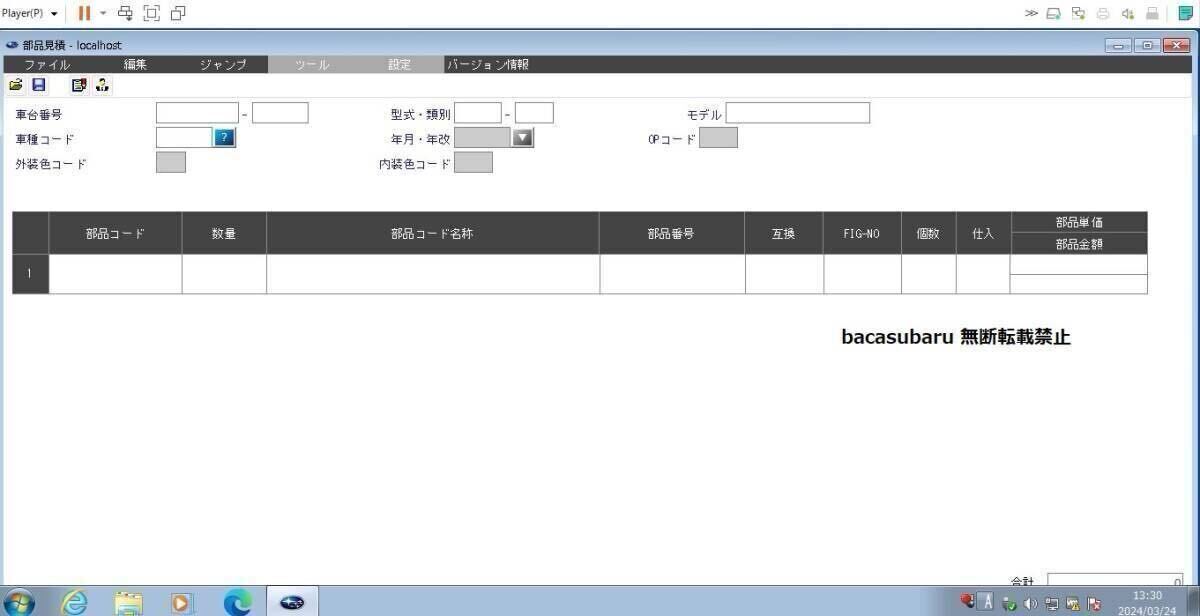This screenshot has width=1200, height=616.
Task: Click the 部品単価 header label
Action: (1079, 222)
